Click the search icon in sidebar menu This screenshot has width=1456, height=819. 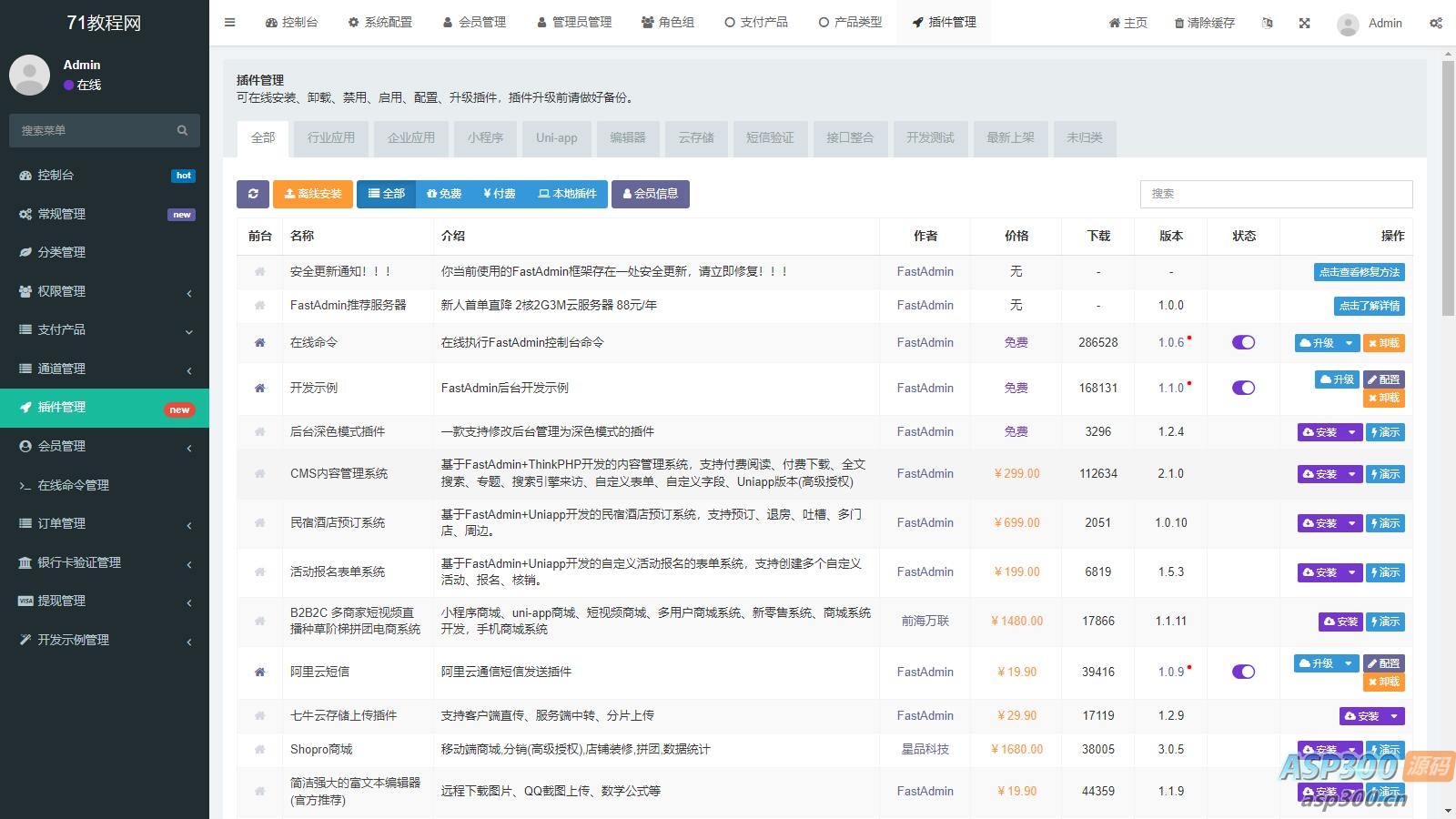tap(182, 131)
